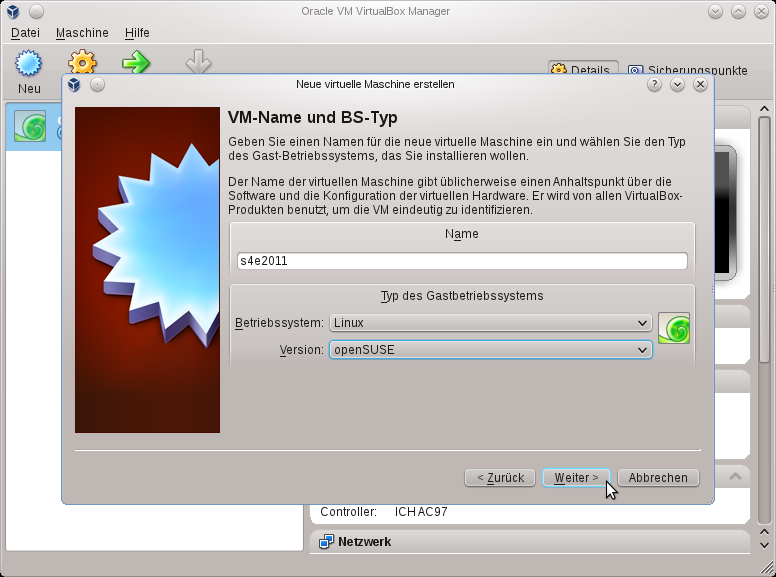This screenshot has height=577, width=776.
Task: Click the vertical scrollbar in details pane
Action: tap(764, 240)
